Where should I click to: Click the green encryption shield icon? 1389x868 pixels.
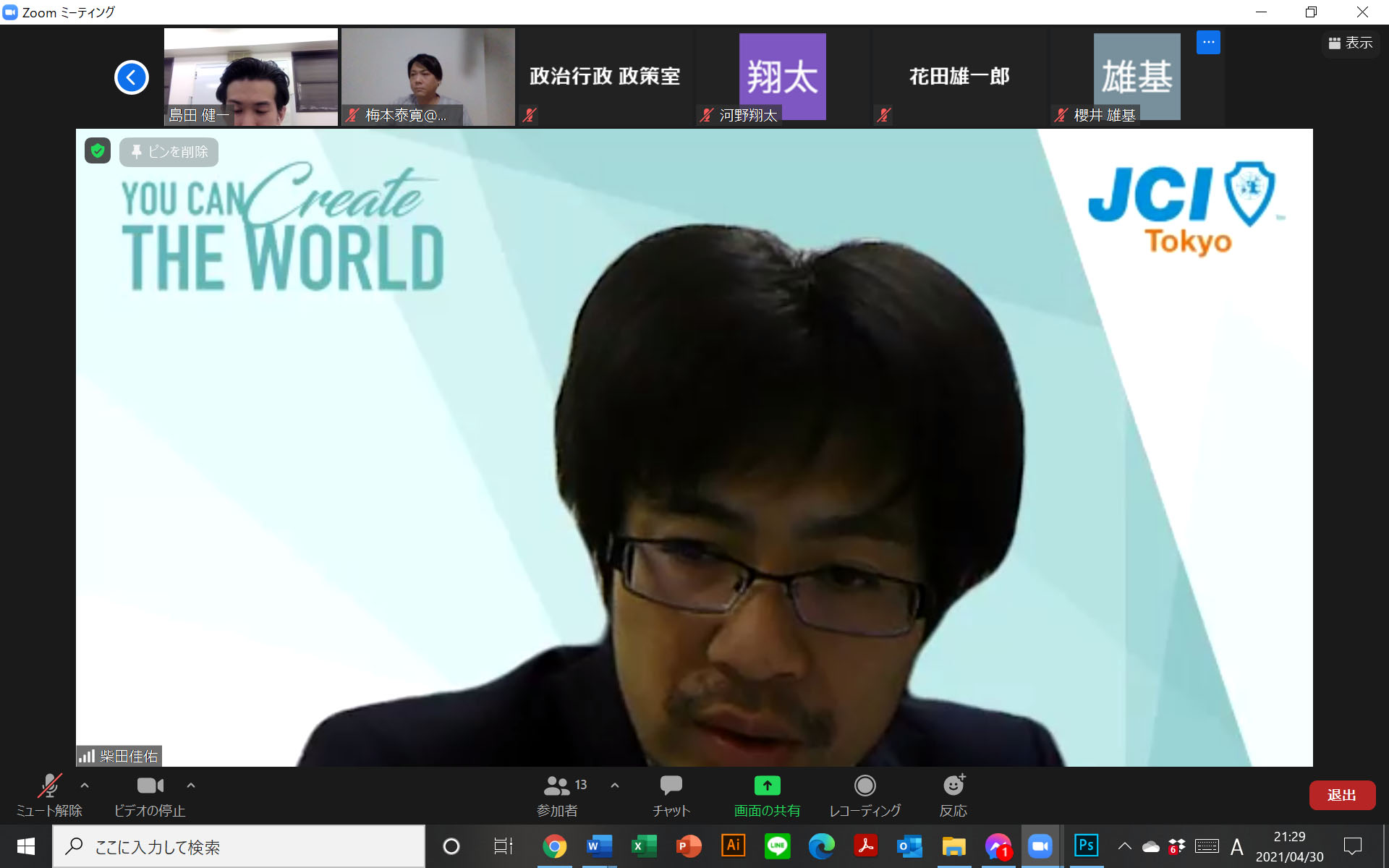[98, 150]
